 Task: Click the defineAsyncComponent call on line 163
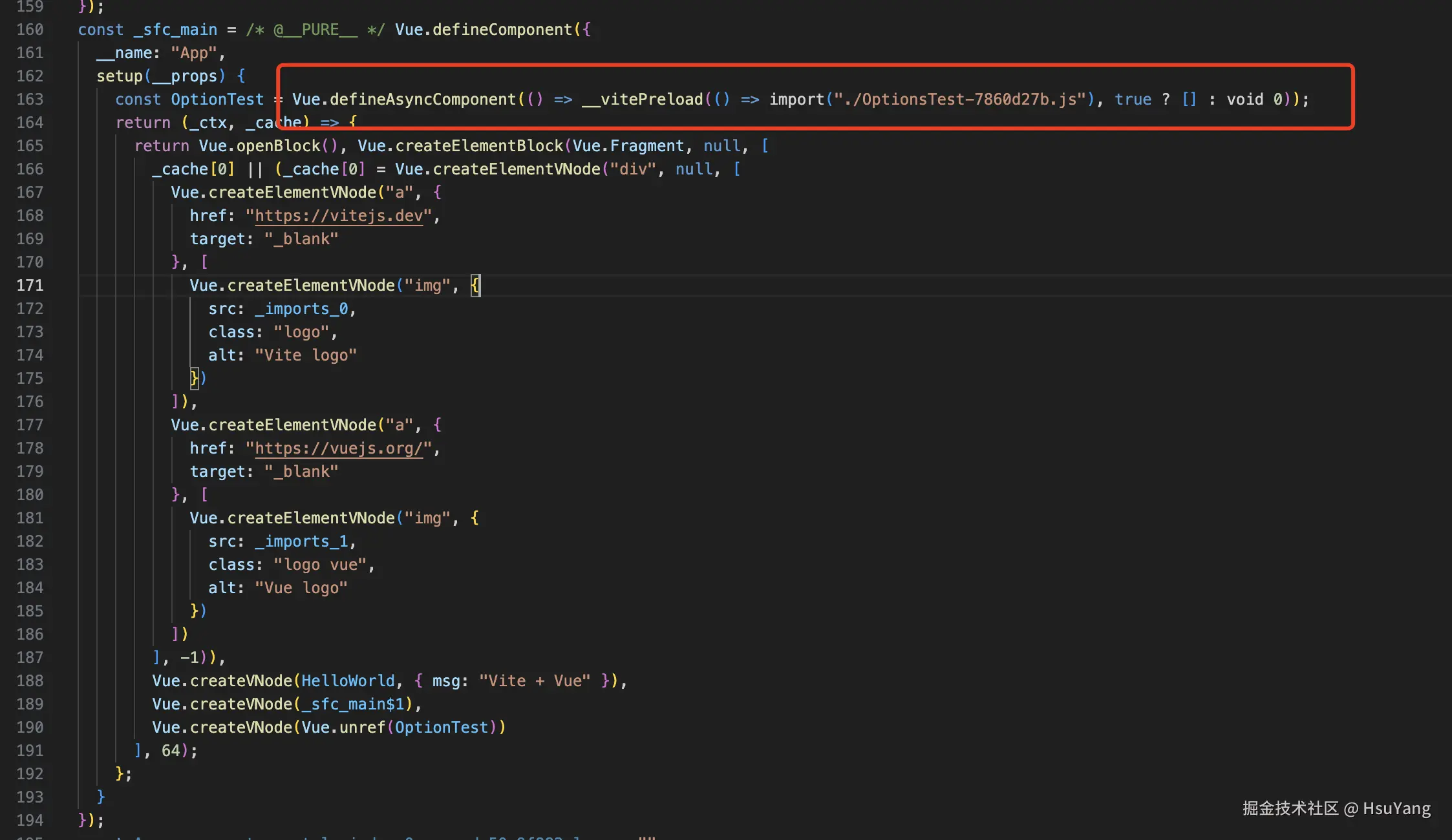point(423,100)
